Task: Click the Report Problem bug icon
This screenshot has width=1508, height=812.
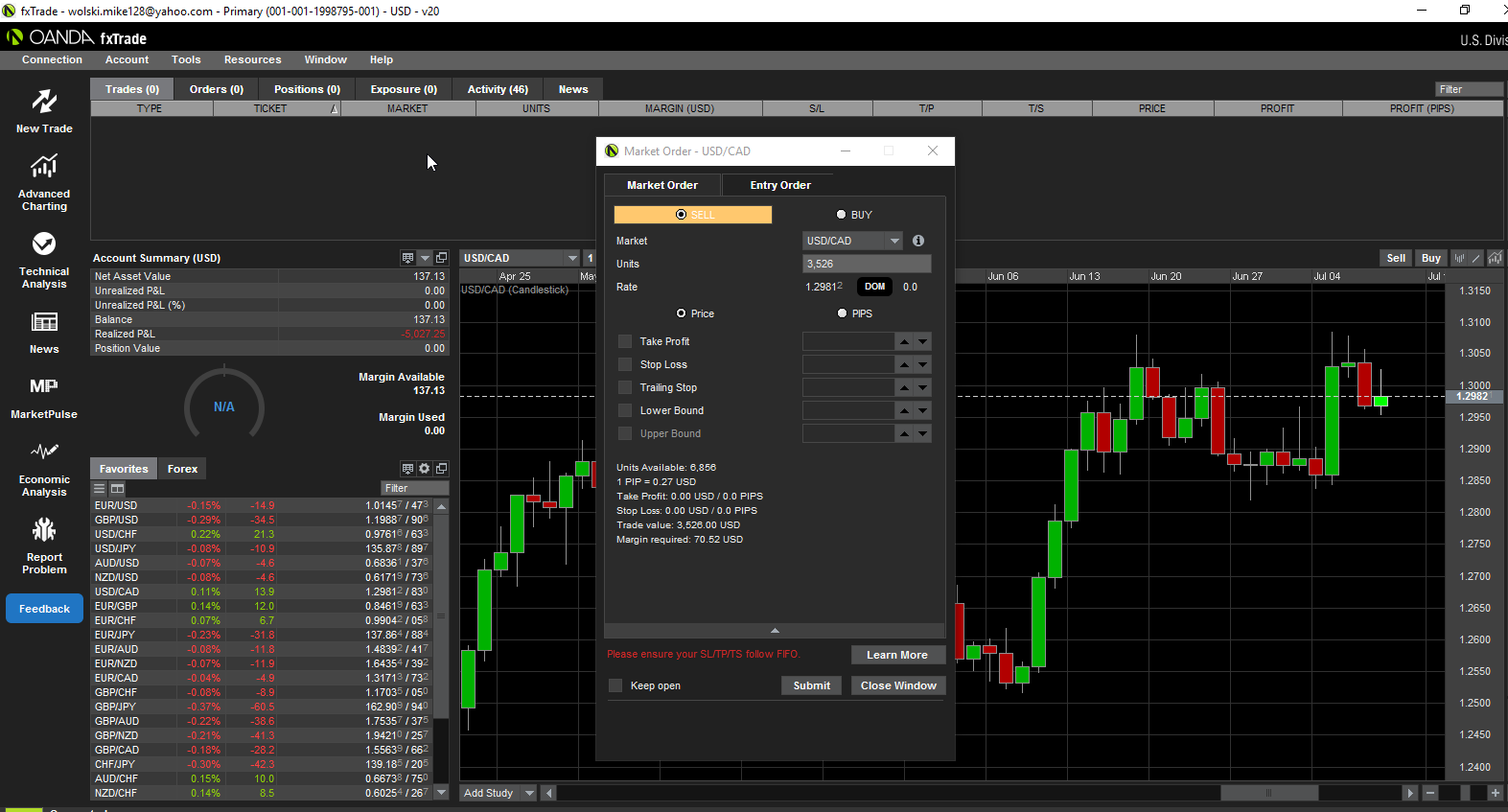Action: coord(44,530)
